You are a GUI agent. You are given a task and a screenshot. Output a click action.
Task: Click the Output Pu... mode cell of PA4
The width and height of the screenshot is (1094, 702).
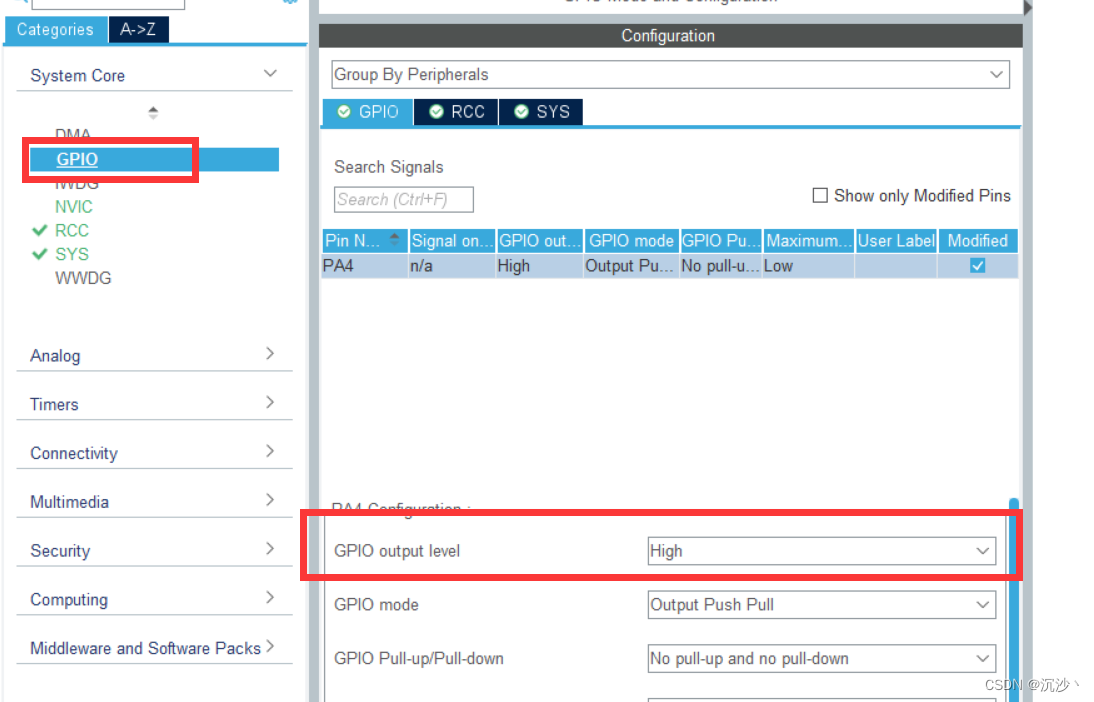631,266
